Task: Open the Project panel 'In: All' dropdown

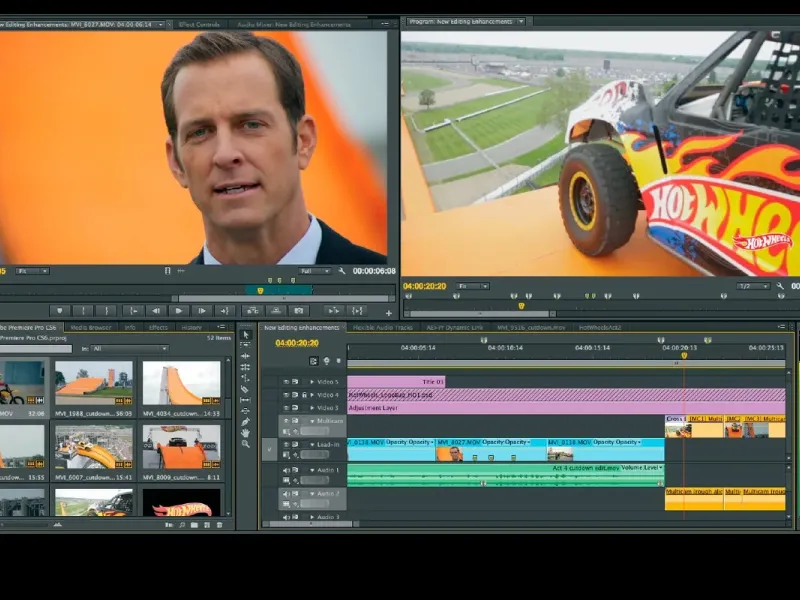Action: click(128, 349)
